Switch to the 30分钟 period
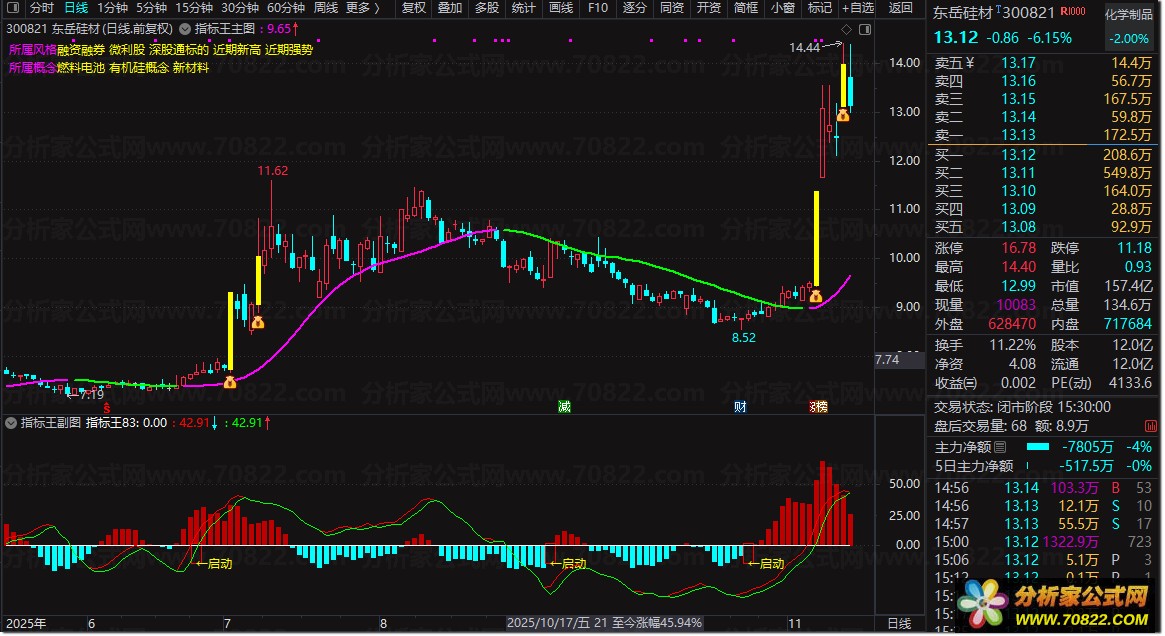Image resolution: width=1165 pixels, height=636 pixels. [x=240, y=7]
